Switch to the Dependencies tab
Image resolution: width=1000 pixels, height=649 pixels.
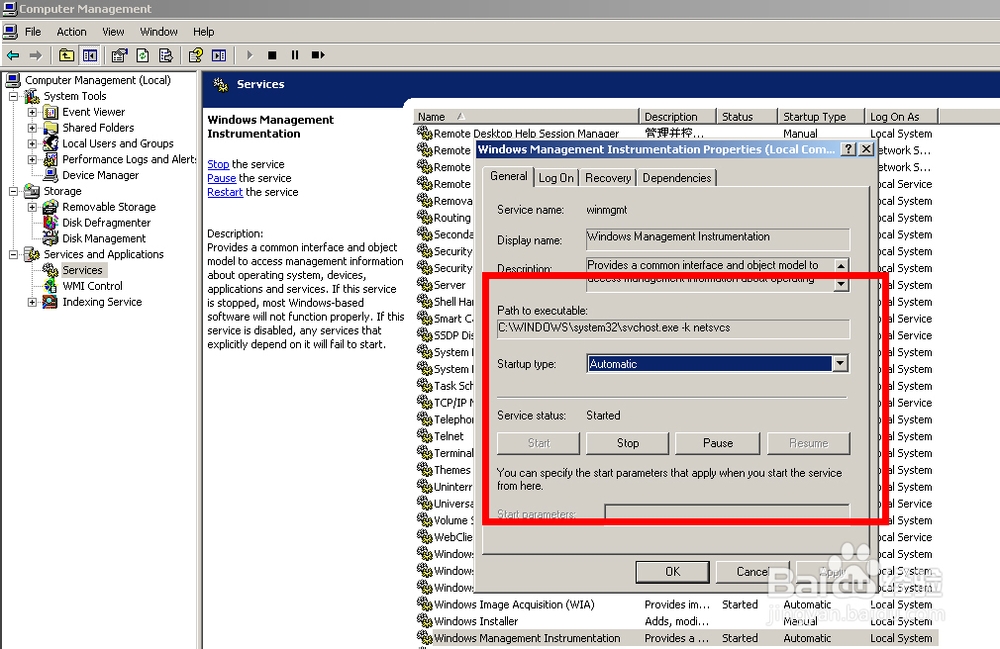(677, 178)
